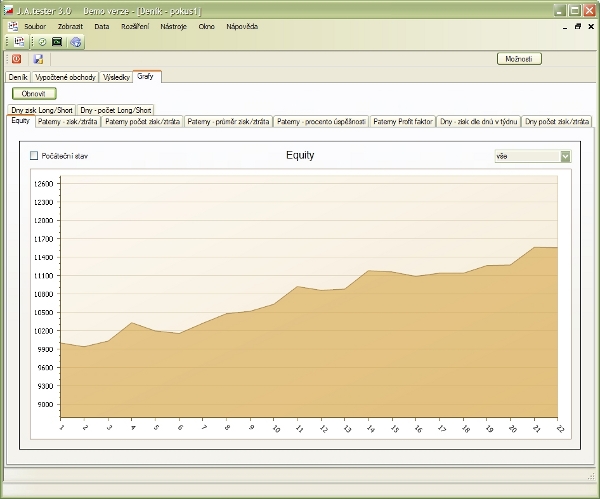Screen dimensions: 600x499
Task: Open the black terminal-style toolbar icon
Action: pyautogui.click(x=57, y=42)
